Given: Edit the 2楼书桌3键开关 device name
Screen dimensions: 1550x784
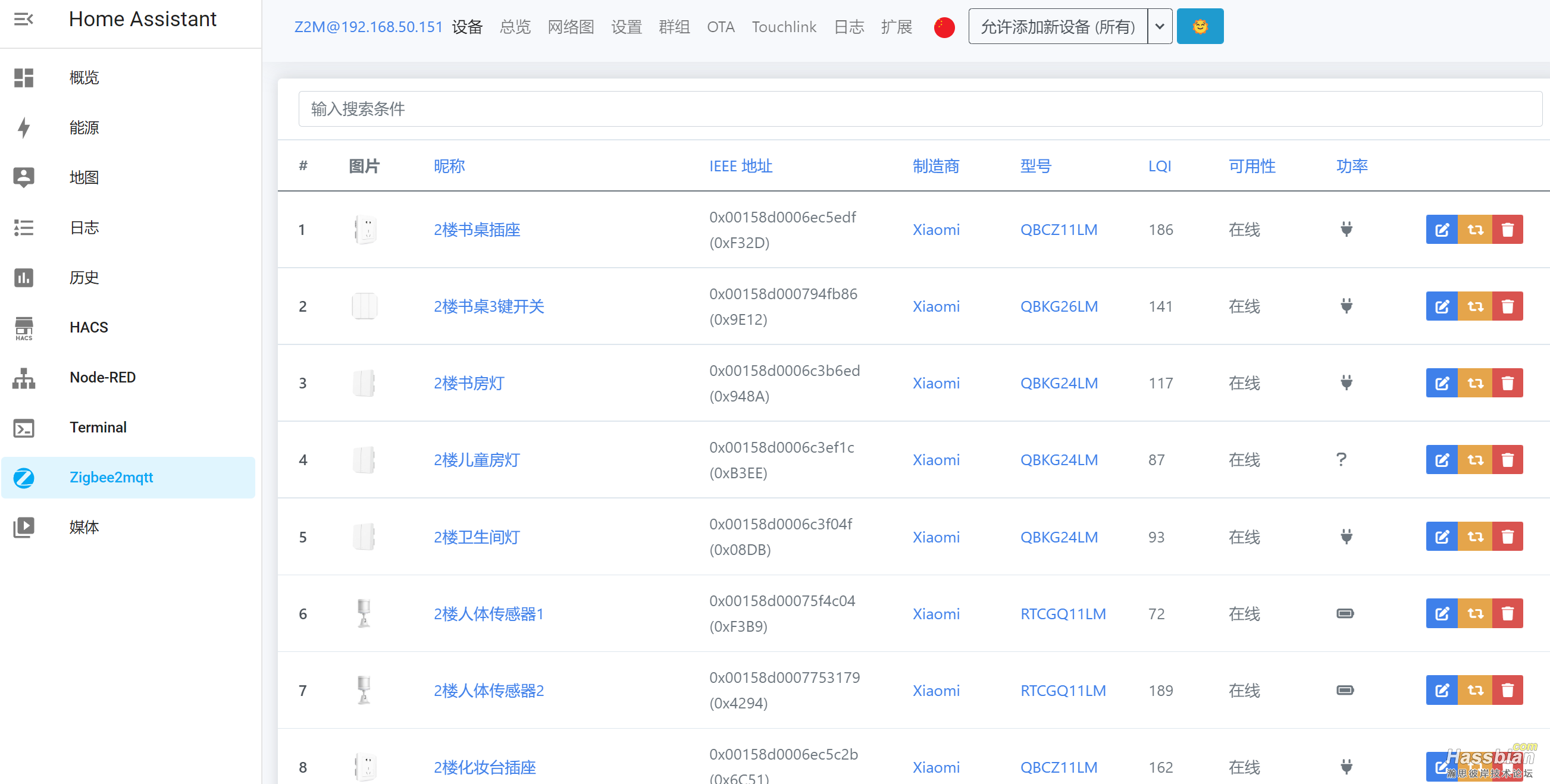Looking at the screenshot, I should click(x=1442, y=306).
